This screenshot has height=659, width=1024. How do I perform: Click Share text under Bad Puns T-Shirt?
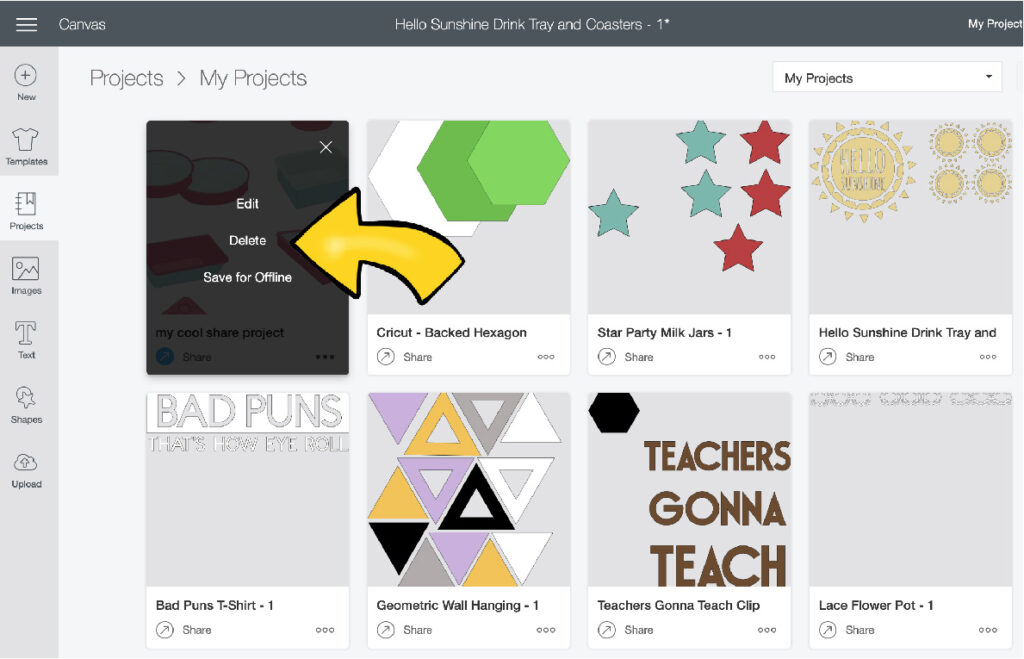point(197,630)
